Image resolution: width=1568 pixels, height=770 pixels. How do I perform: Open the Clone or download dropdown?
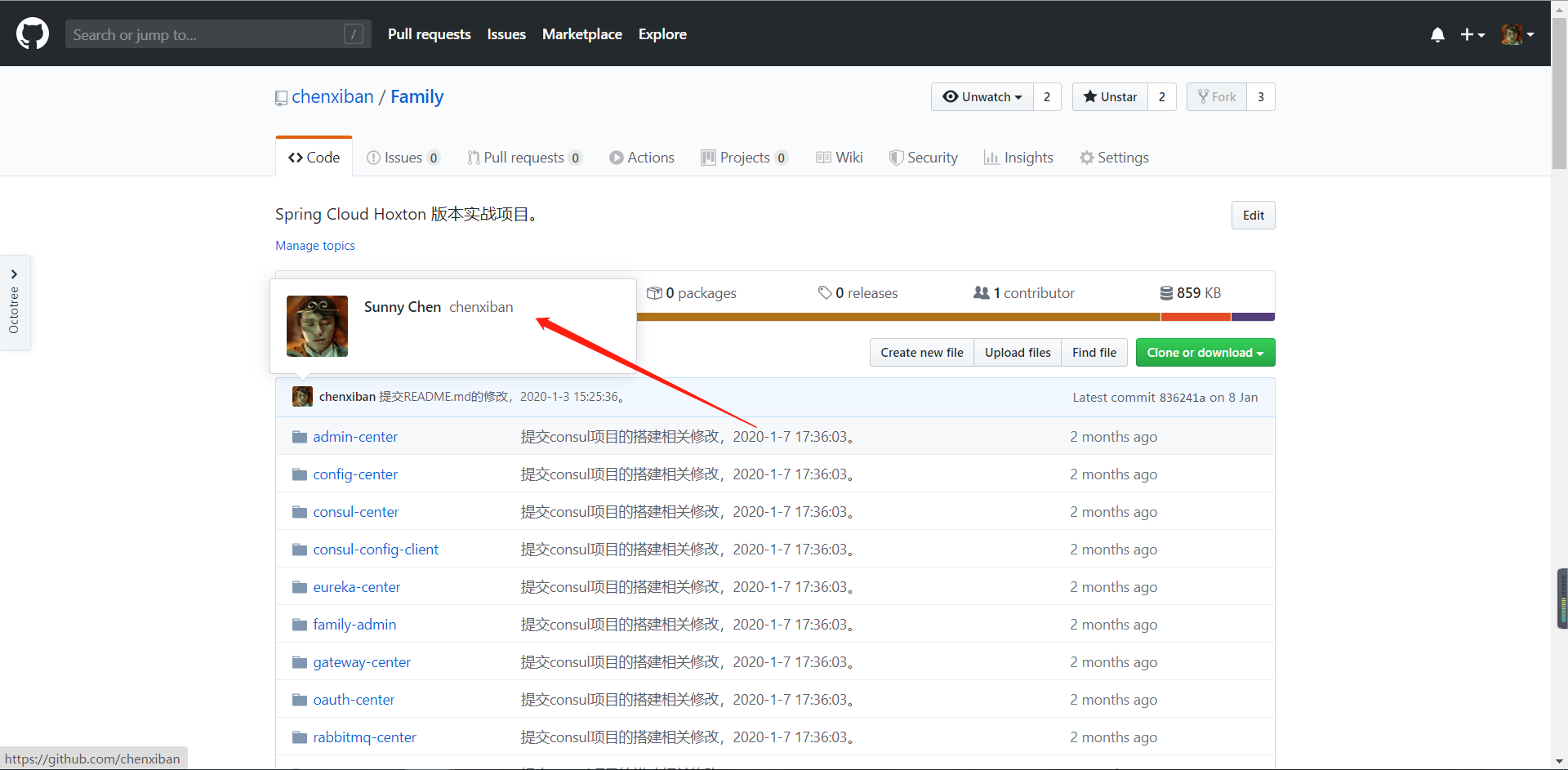click(x=1205, y=352)
